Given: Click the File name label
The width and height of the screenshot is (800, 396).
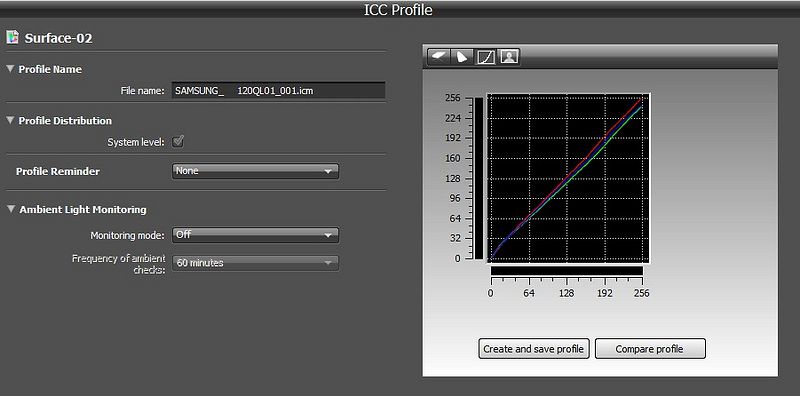Looking at the screenshot, I should tap(142, 91).
